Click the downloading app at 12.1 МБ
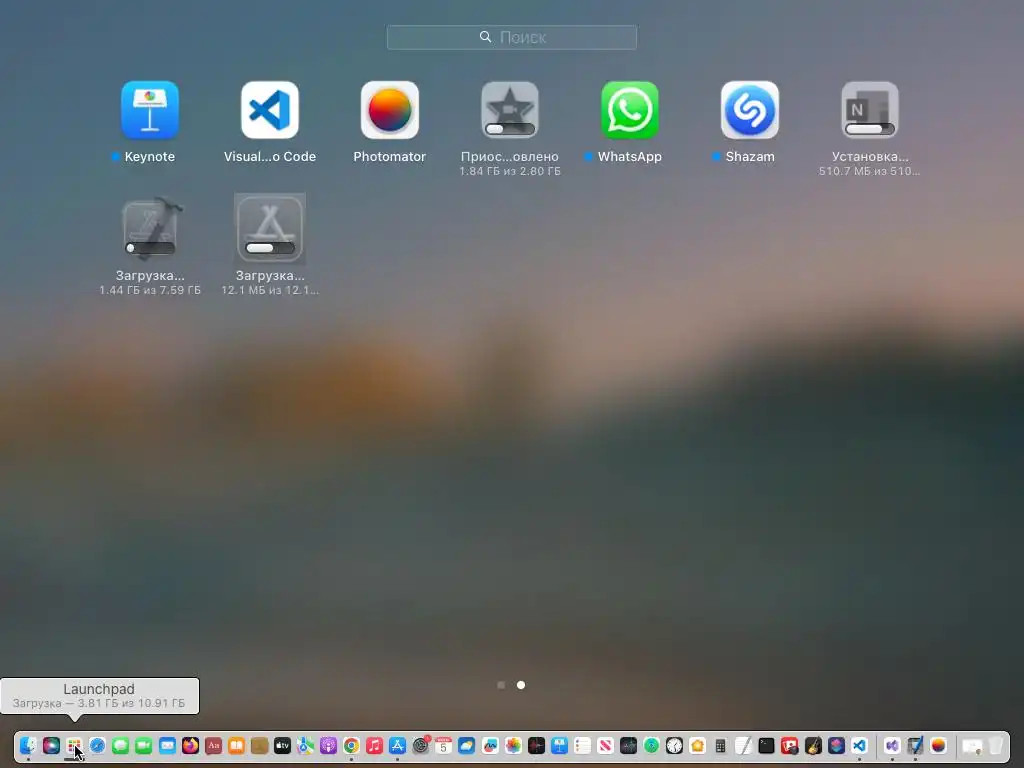 270,229
